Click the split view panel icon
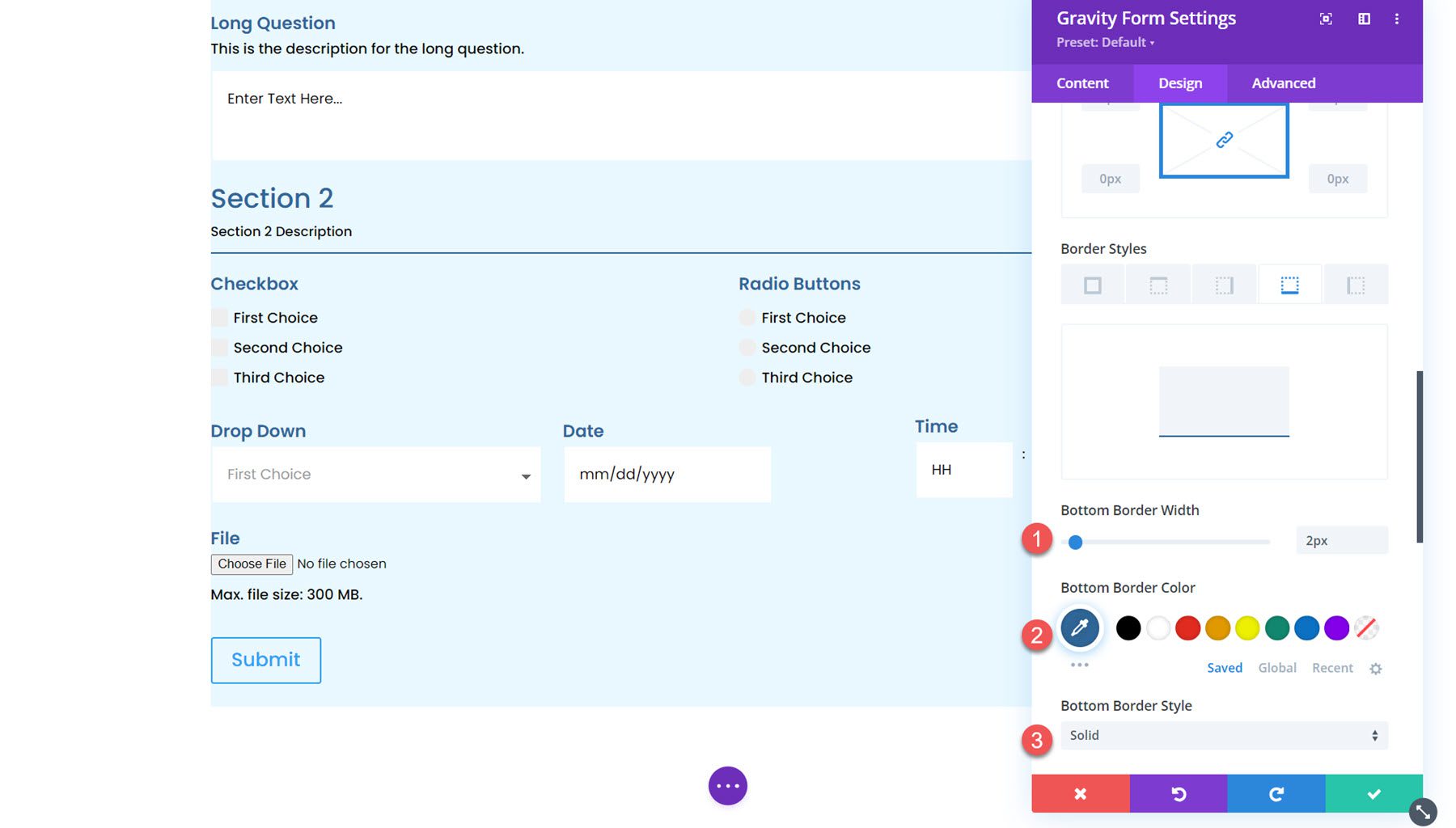This screenshot has width=1456, height=828. tap(1363, 18)
